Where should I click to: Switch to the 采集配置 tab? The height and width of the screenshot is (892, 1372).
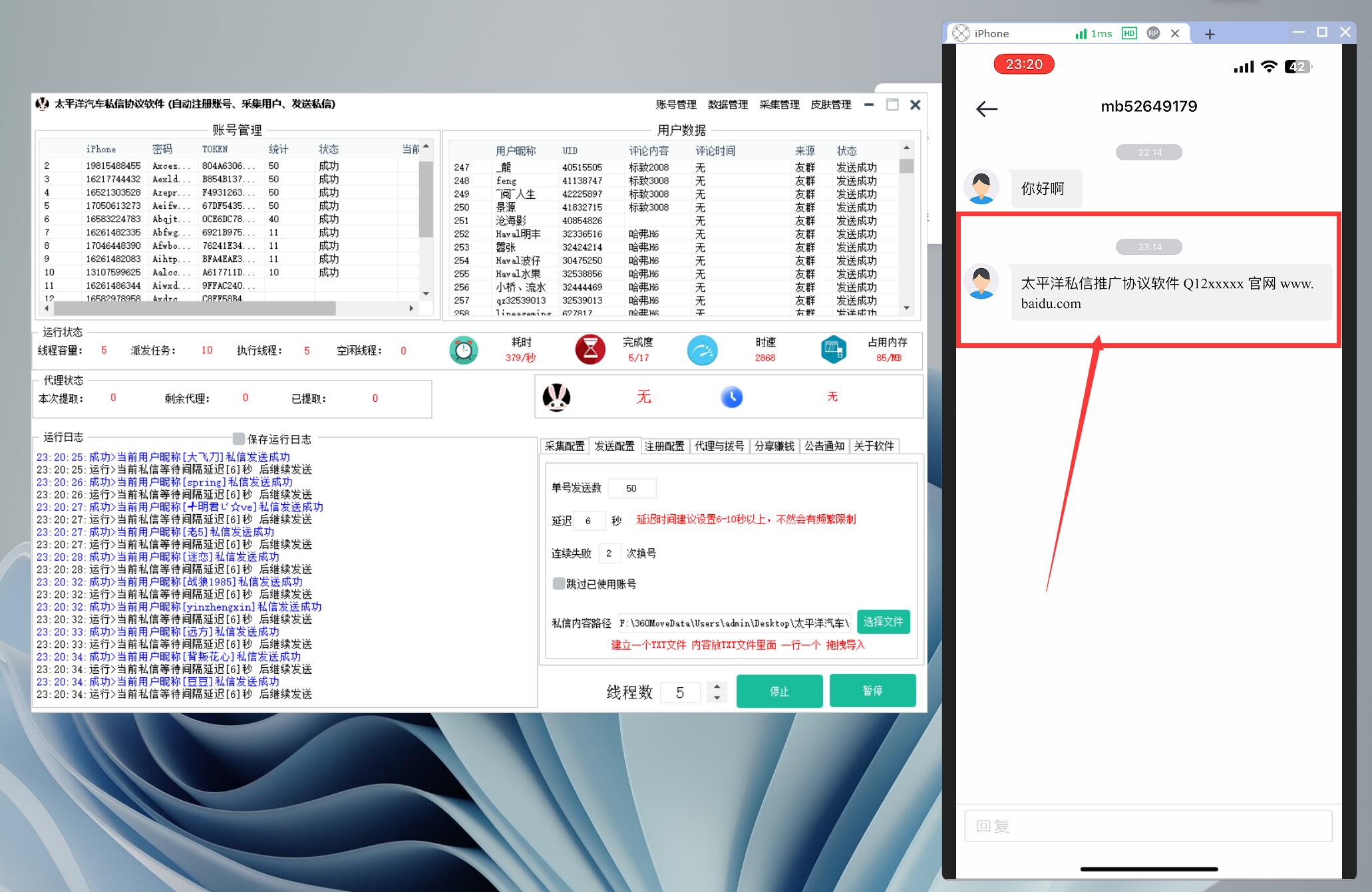tap(564, 446)
